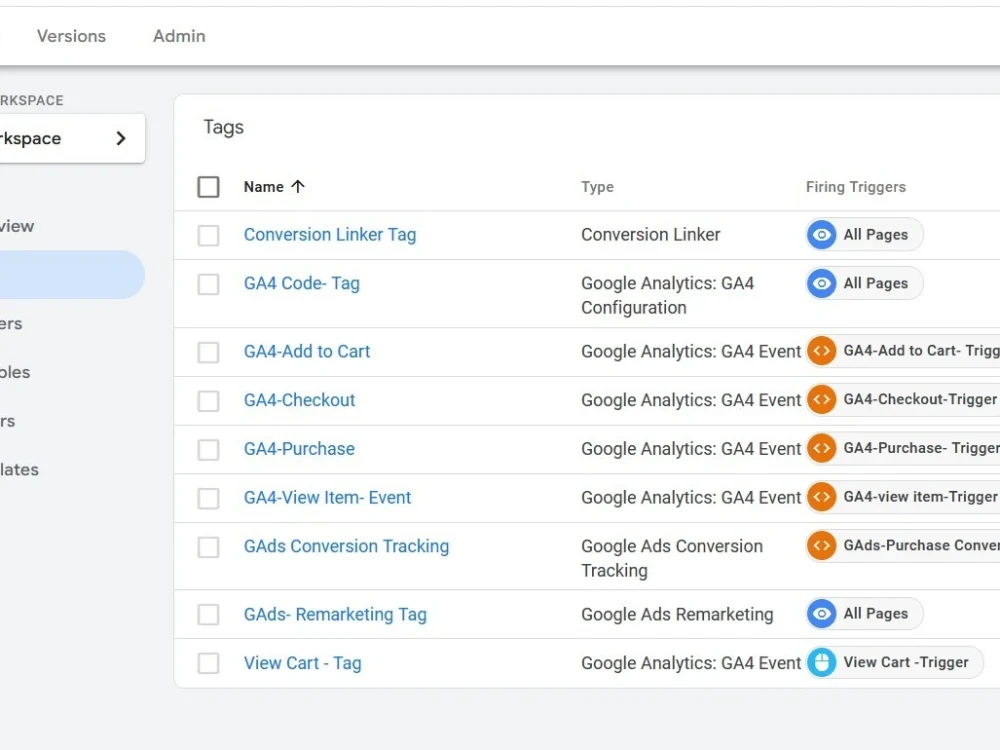Click the eye icon in GAds- Remarketing Tag row
This screenshot has height=750, width=1000.
[821, 614]
